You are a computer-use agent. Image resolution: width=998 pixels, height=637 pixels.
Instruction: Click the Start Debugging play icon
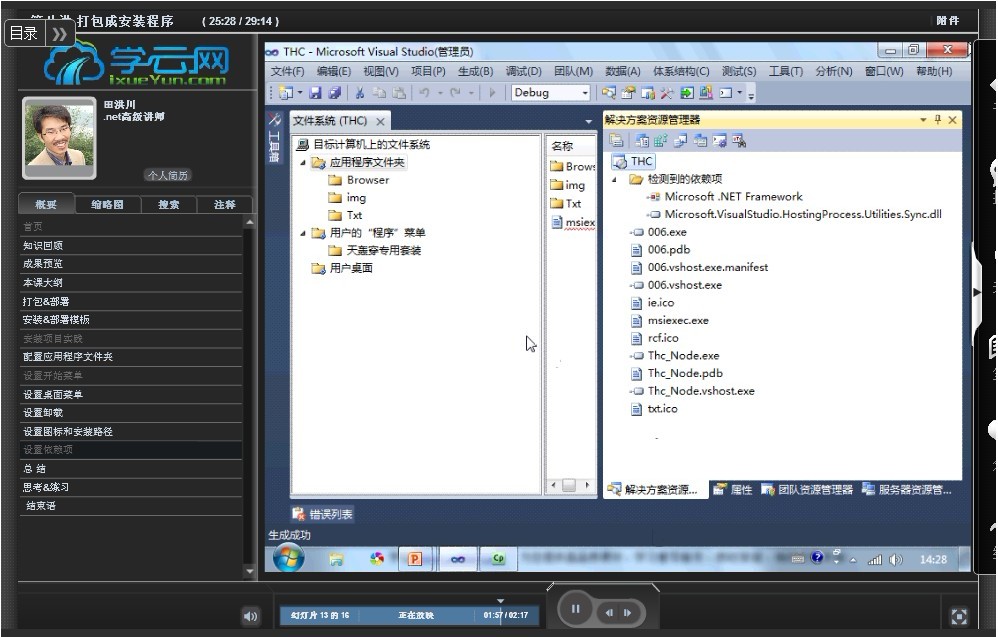pyautogui.click(x=492, y=93)
